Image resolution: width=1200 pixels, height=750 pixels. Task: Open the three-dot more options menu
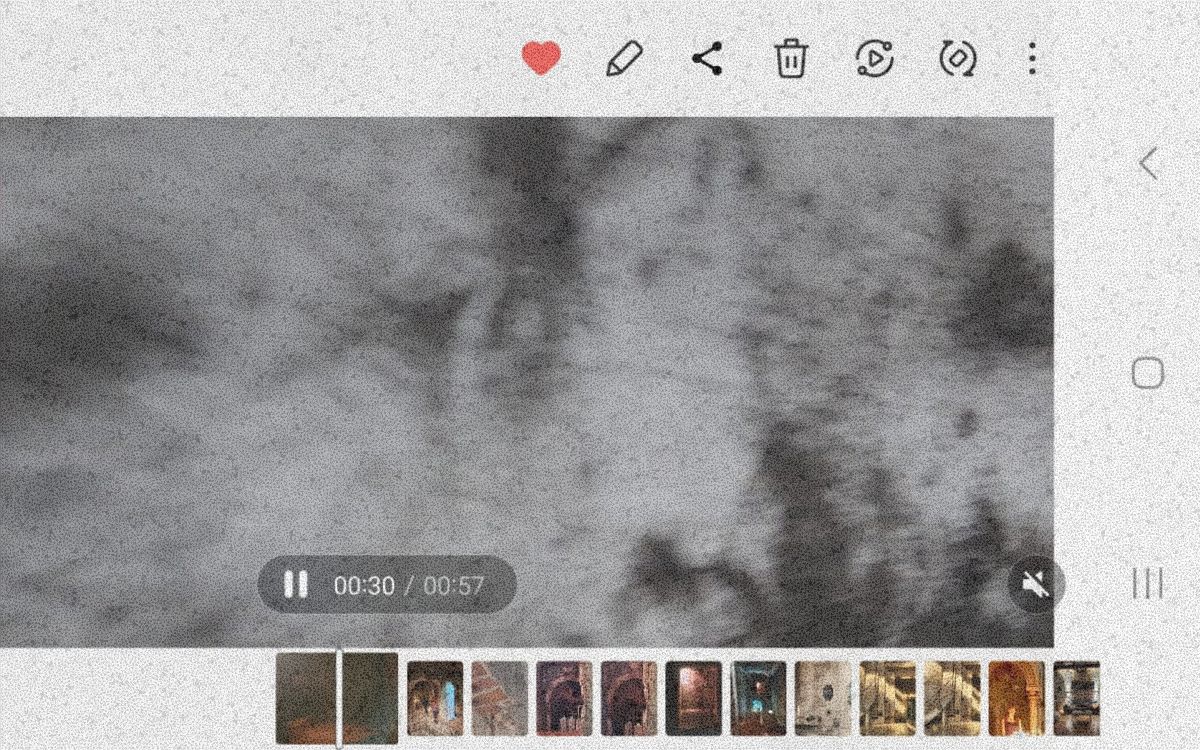[x=1032, y=59]
